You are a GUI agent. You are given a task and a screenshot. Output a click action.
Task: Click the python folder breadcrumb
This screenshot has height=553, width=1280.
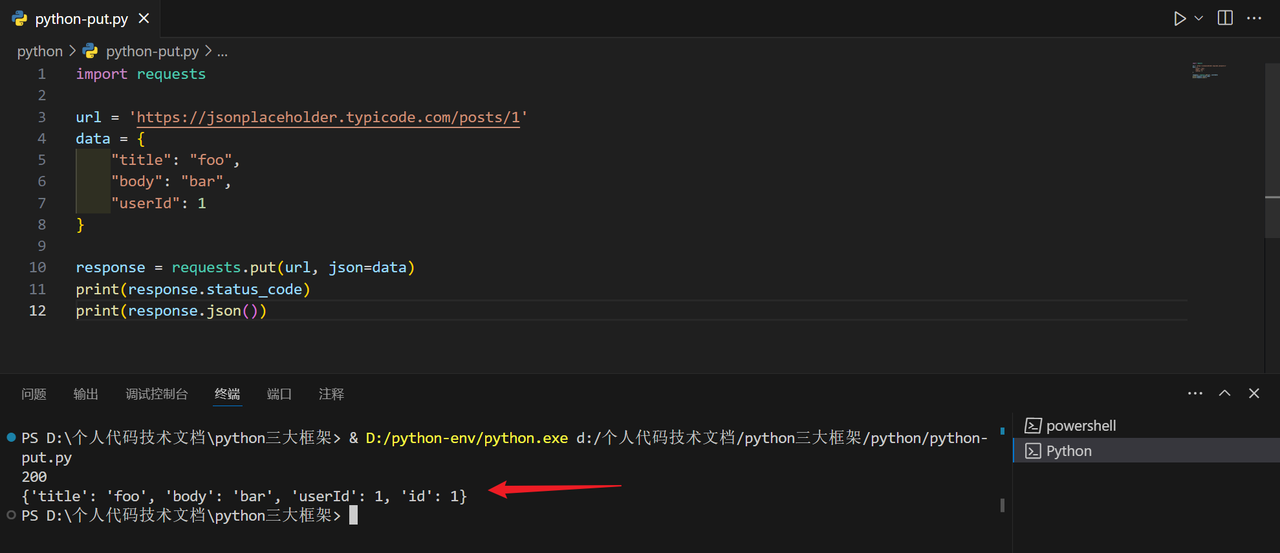pos(40,51)
